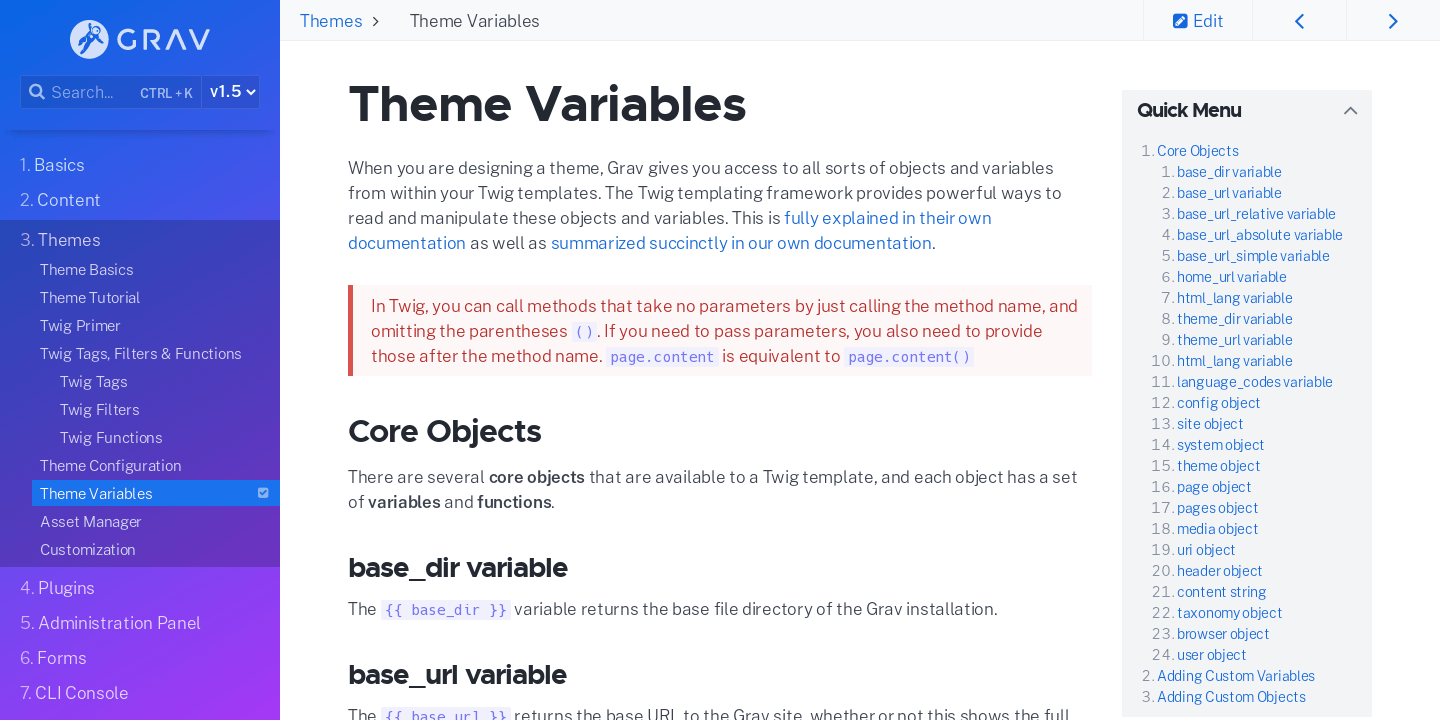Open the Twig Filters page
The image size is (1440, 720).
pyautogui.click(x=99, y=409)
